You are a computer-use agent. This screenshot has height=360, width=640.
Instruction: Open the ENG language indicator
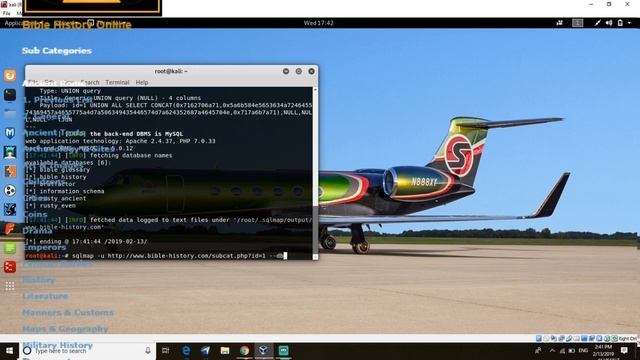583,351
